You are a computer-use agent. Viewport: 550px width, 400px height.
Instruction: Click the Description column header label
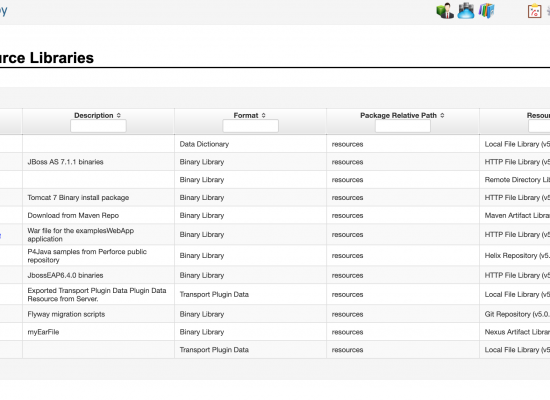[x=94, y=115]
